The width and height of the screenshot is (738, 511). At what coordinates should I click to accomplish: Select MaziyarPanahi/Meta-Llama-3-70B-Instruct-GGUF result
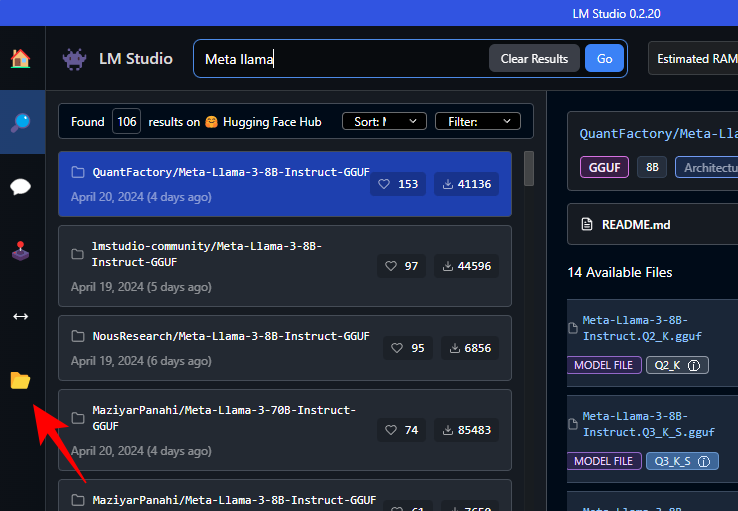pyautogui.click(x=285, y=430)
